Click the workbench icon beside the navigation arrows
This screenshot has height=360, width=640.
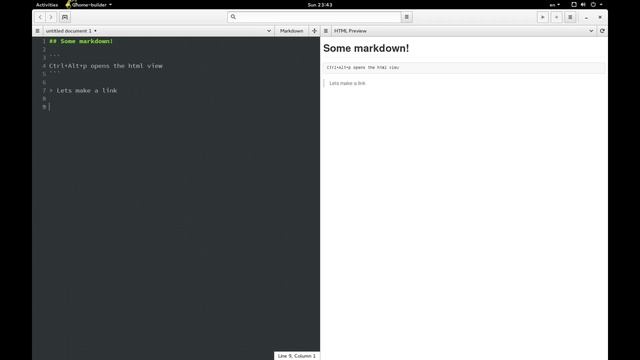(64, 17)
